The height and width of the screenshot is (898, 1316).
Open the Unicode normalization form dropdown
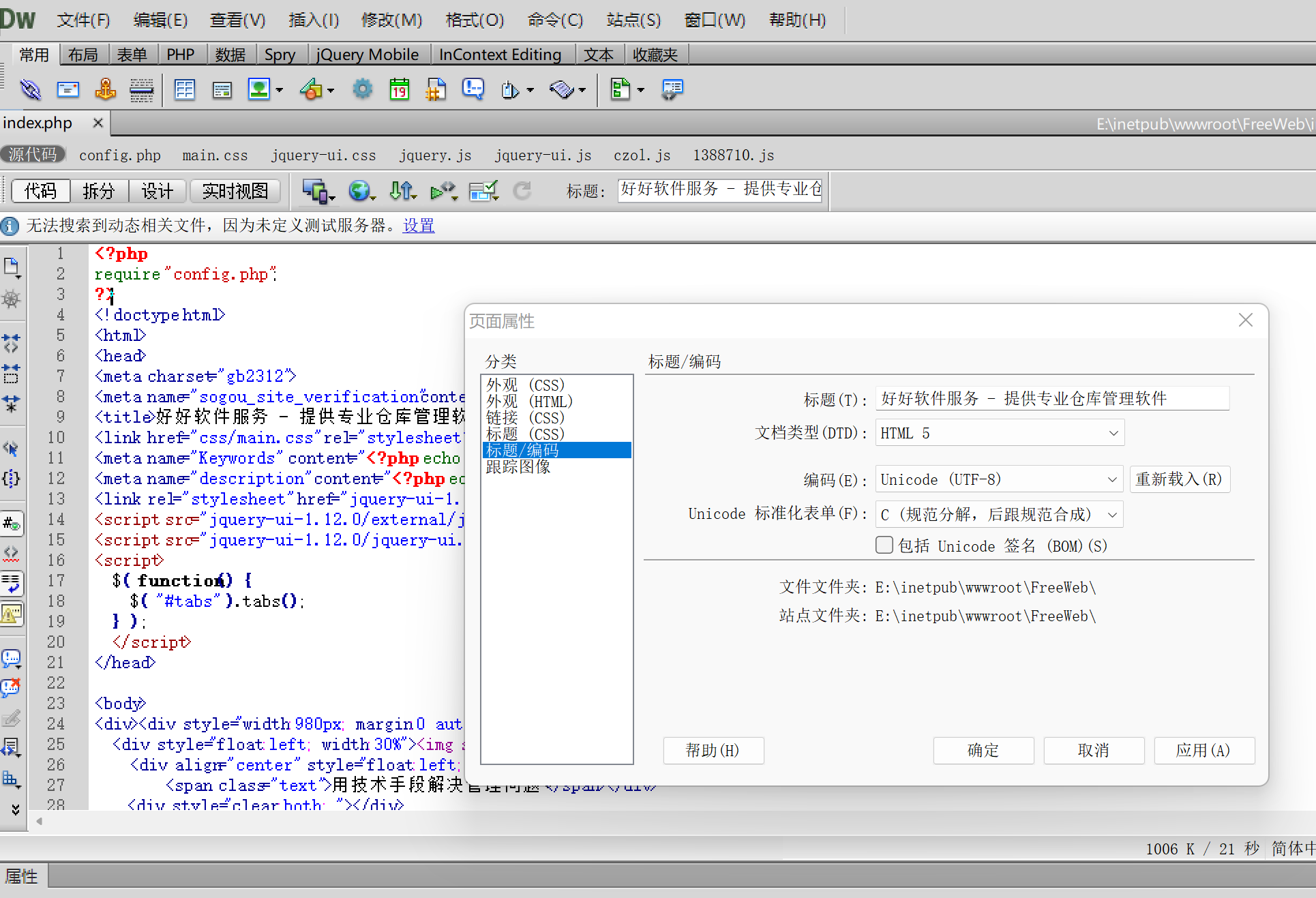1000,514
